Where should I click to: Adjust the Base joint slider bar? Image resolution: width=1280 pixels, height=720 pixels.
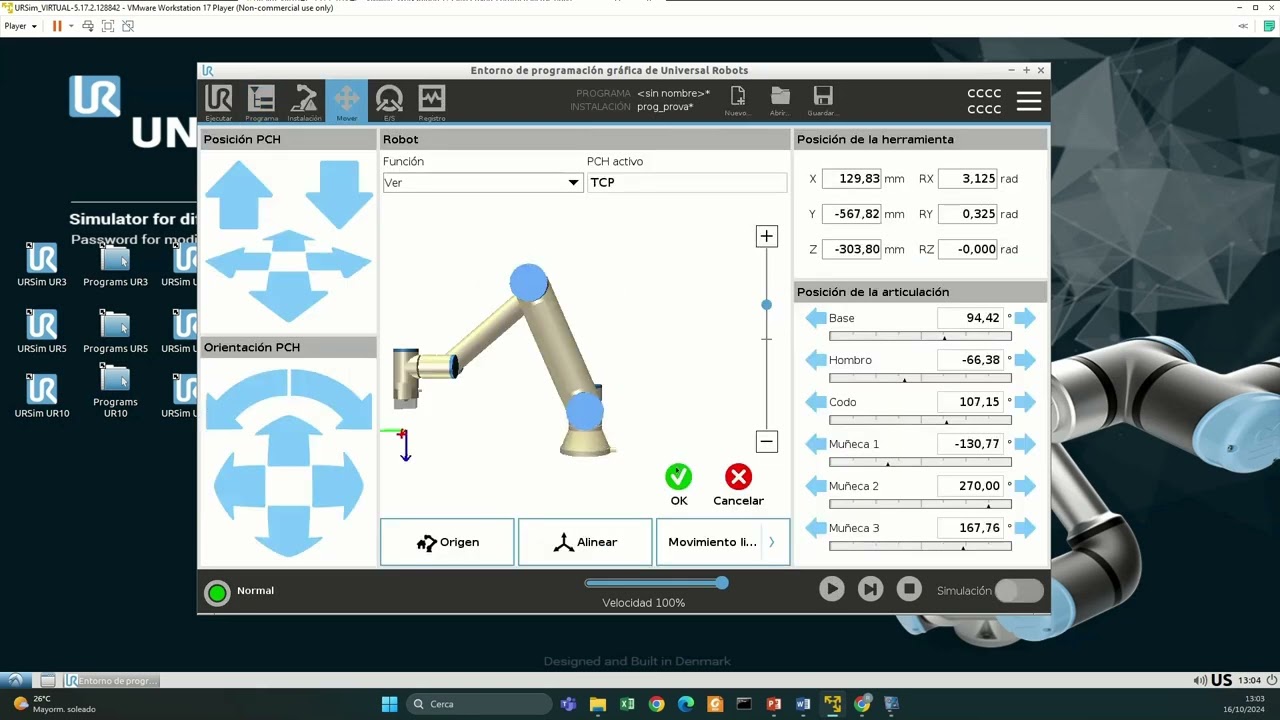tap(920, 337)
